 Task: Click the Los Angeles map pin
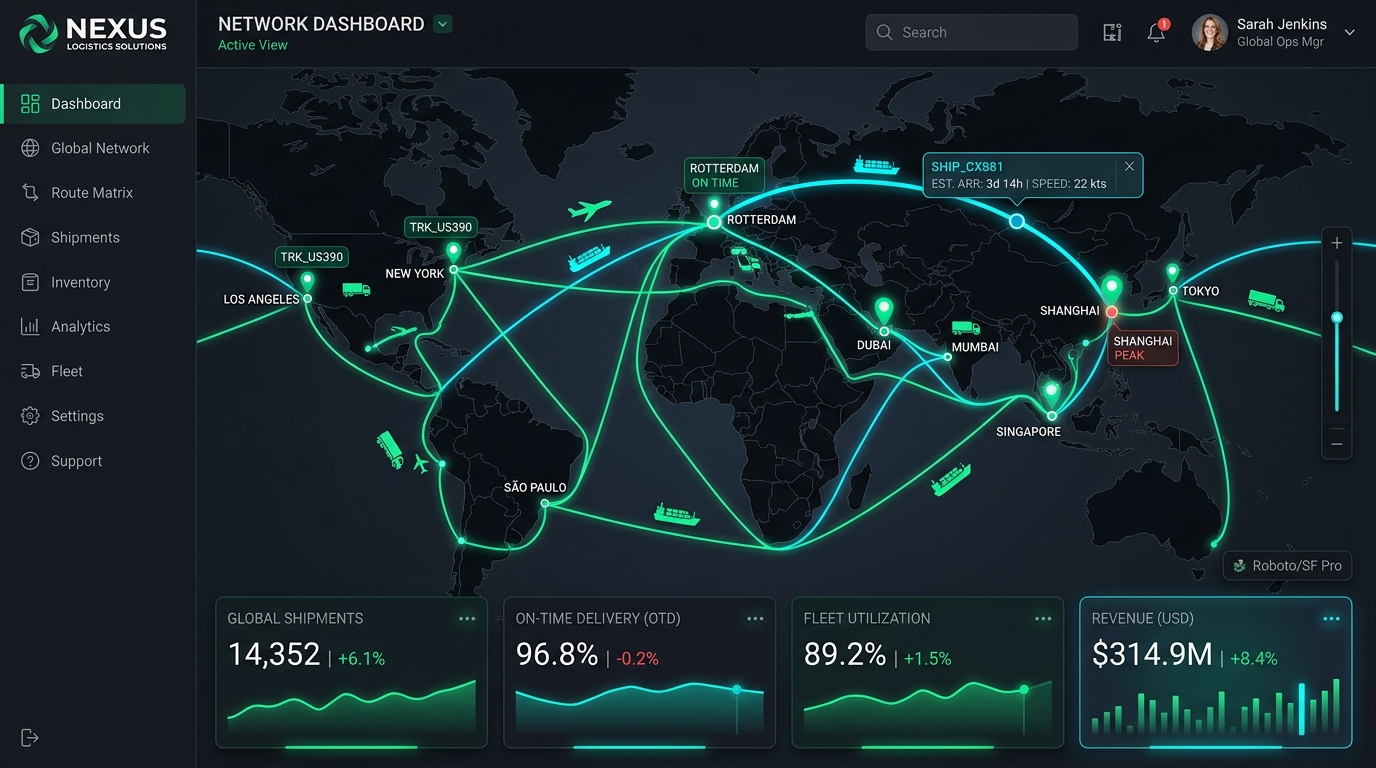click(x=307, y=283)
